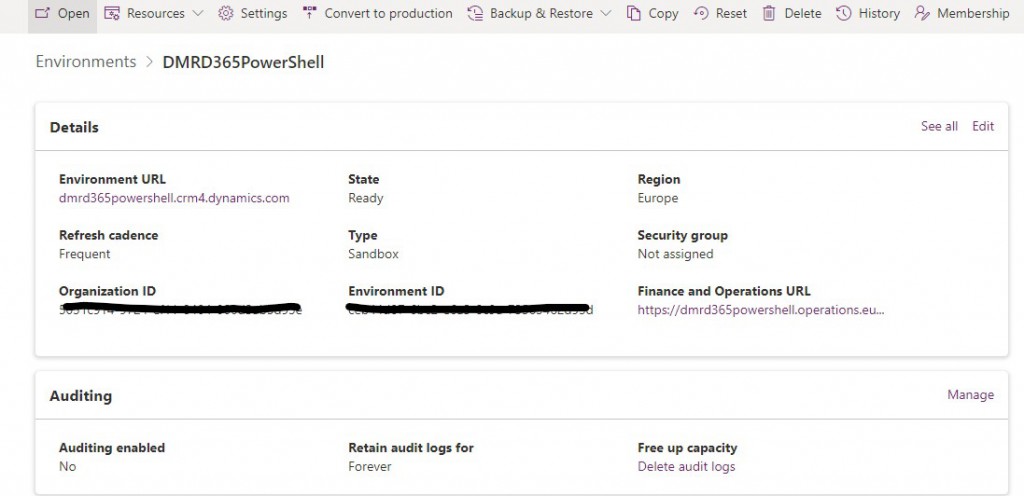Click the Security group value Not assigned
Screen dimensions: 1024x496
tap(675, 255)
